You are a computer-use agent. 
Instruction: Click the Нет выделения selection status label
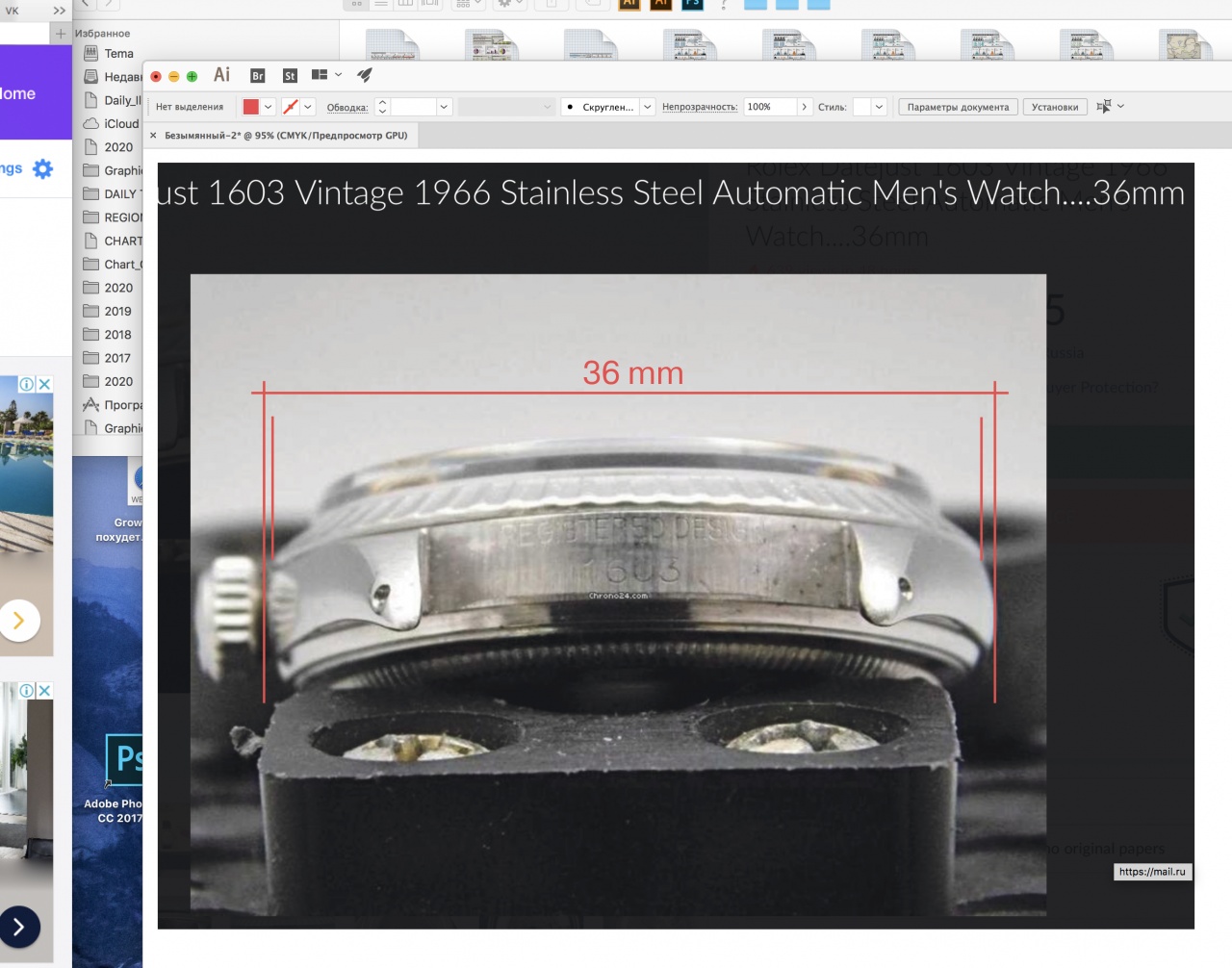pos(190,107)
